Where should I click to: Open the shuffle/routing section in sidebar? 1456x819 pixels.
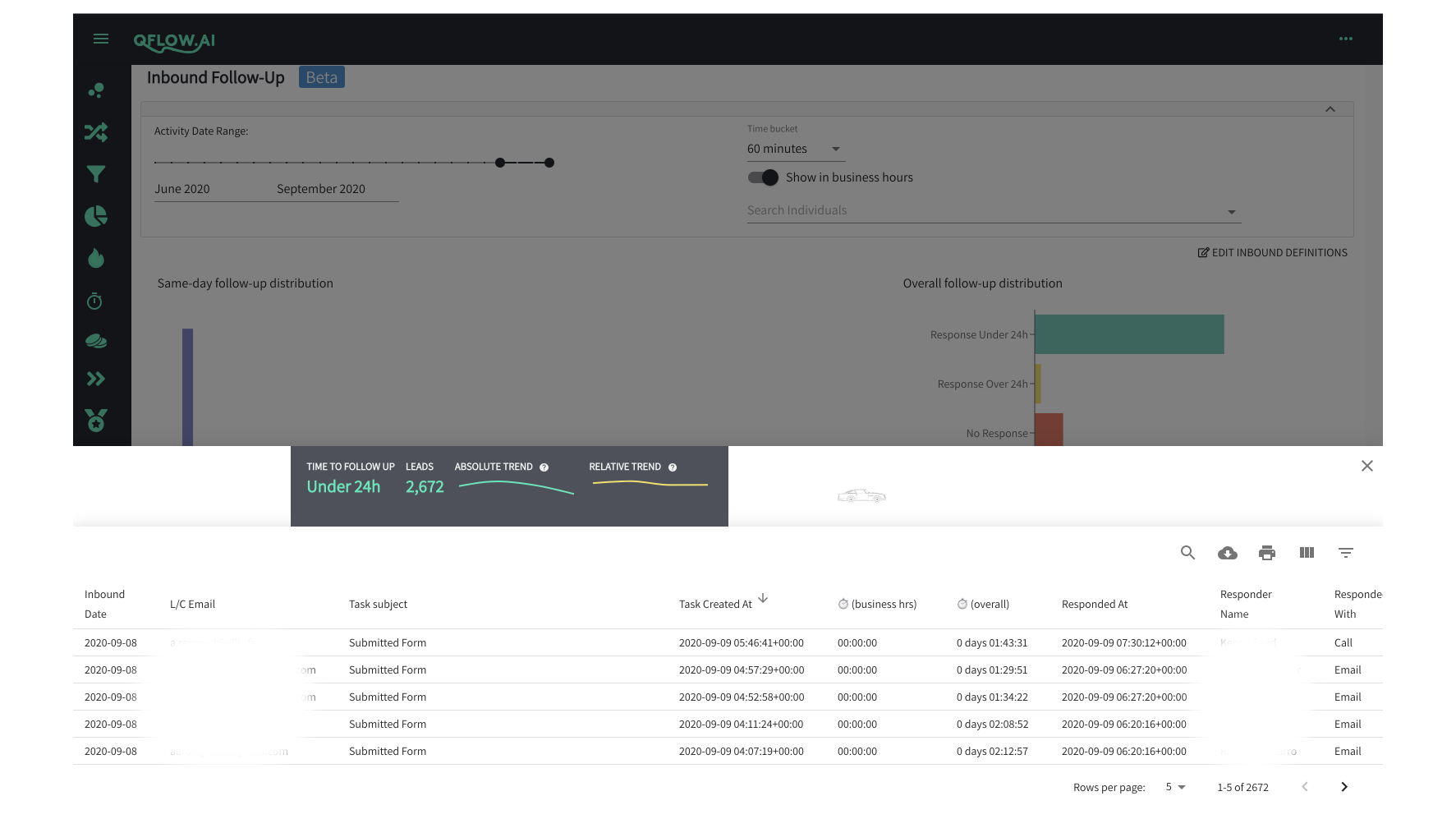click(96, 132)
